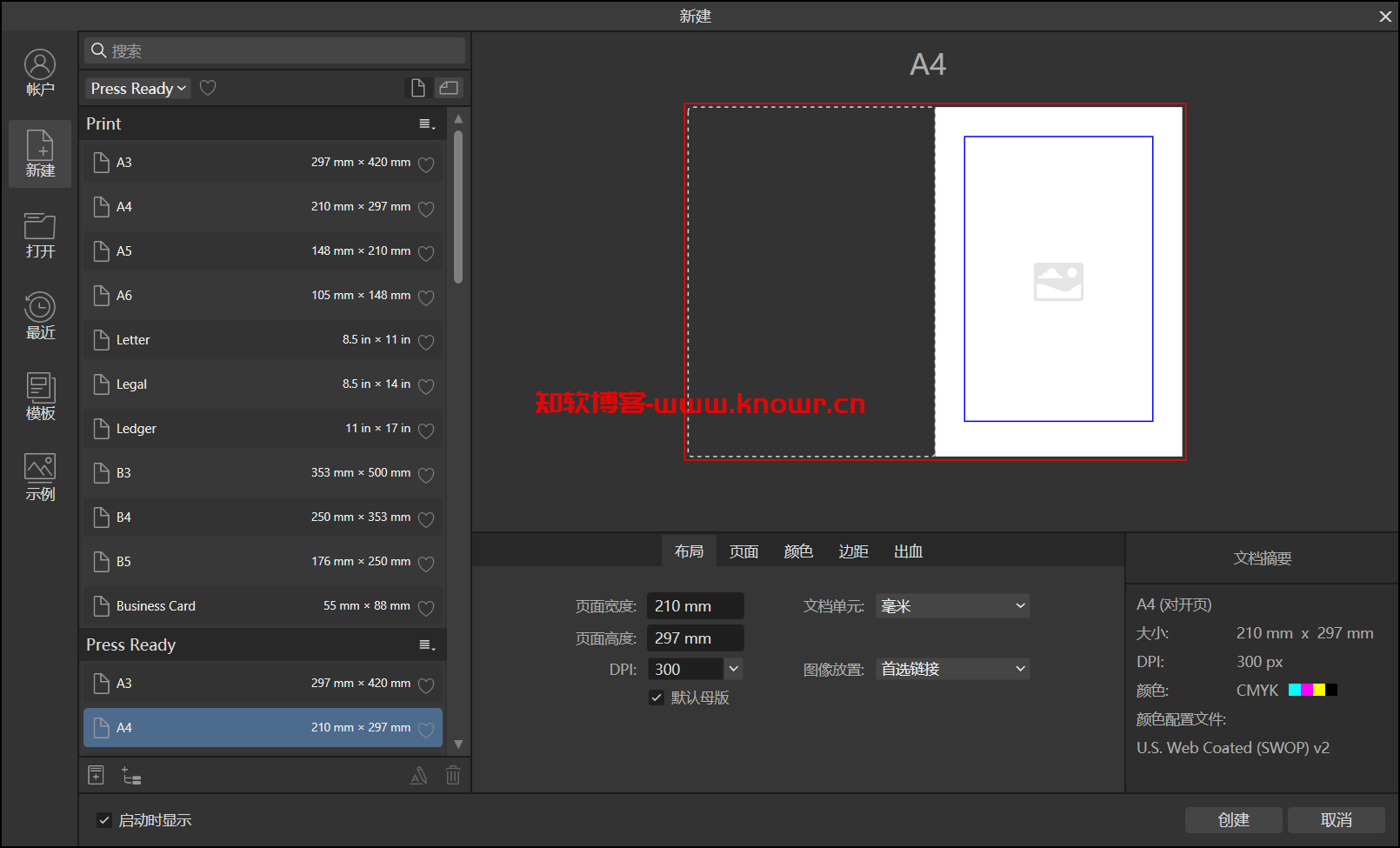
Task: Click the rename preset icon
Action: [x=418, y=775]
